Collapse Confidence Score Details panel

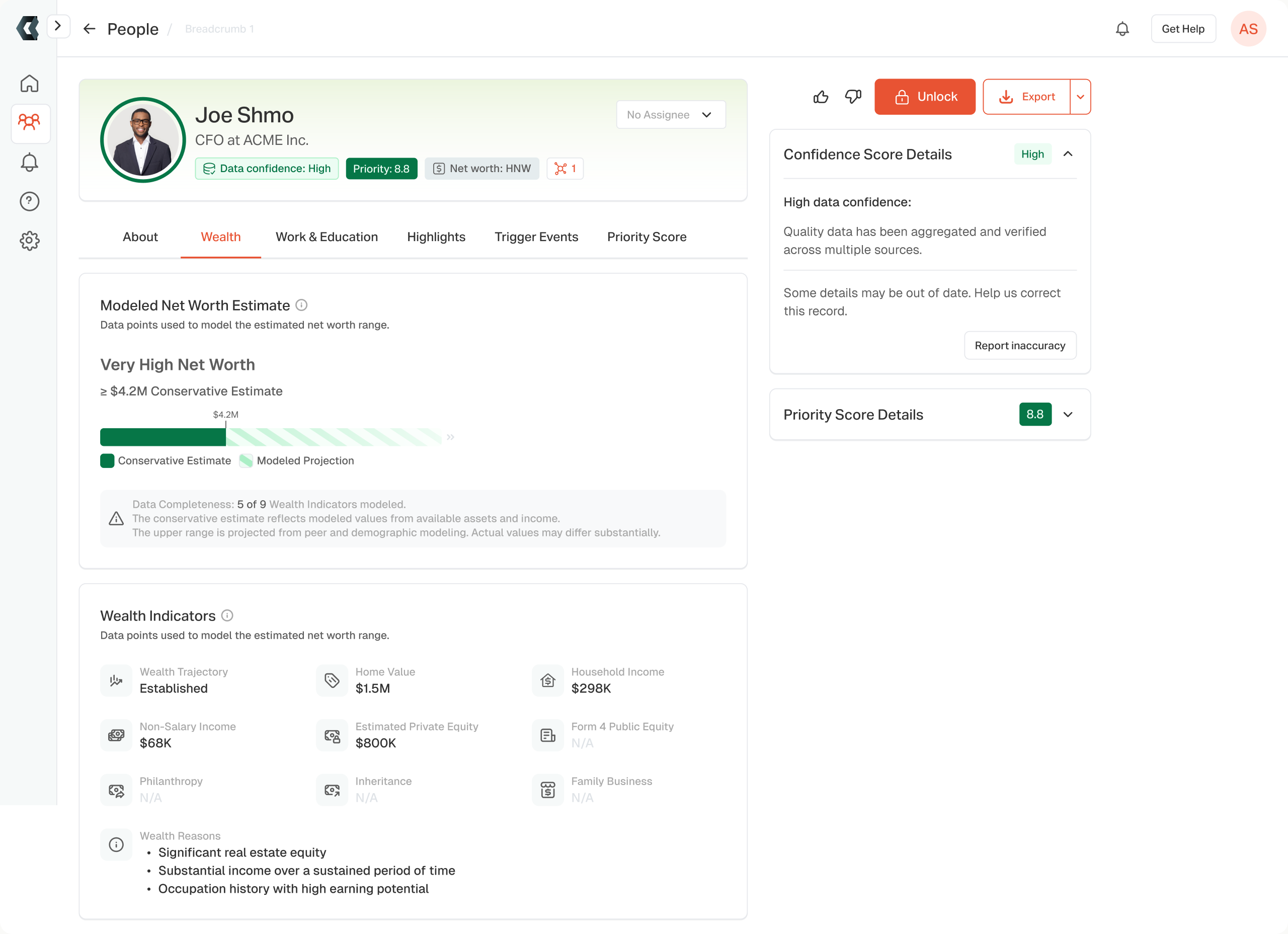[1068, 154]
